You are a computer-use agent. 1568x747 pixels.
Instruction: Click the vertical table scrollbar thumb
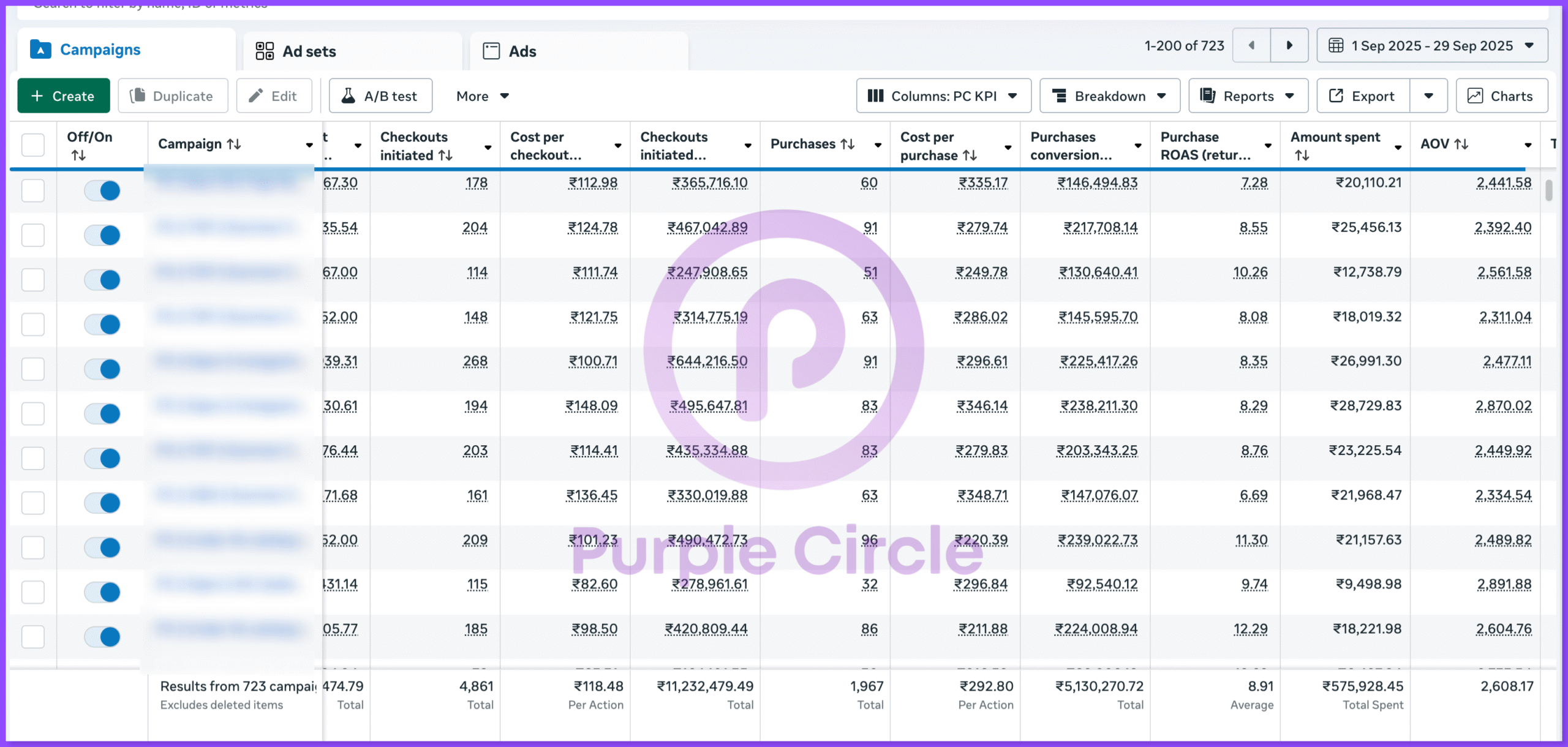click(1549, 190)
